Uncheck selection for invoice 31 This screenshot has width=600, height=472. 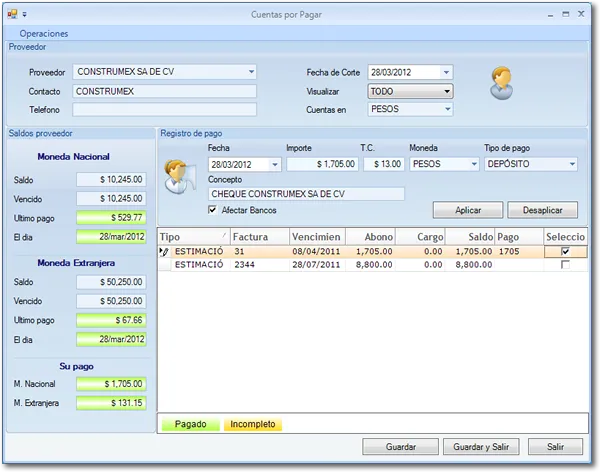pyautogui.click(x=565, y=252)
